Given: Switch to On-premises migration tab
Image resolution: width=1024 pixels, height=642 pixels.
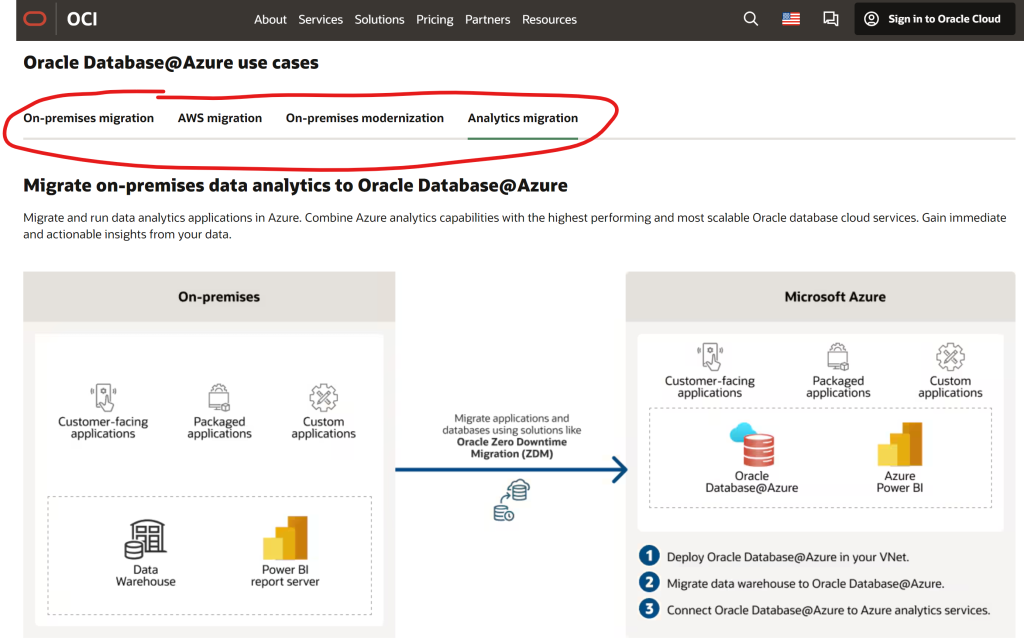Looking at the screenshot, I should click(x=89, y=118).
